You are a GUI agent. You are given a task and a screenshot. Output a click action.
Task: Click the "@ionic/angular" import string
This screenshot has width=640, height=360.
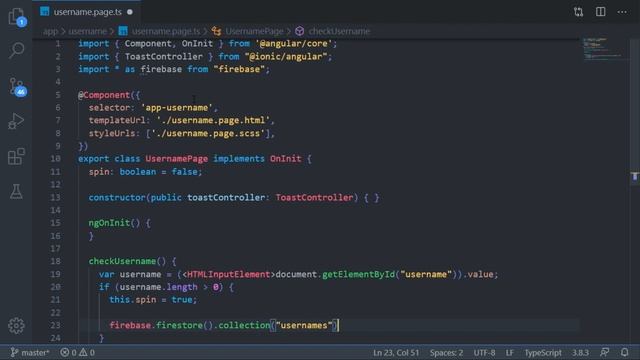(286, 56)
